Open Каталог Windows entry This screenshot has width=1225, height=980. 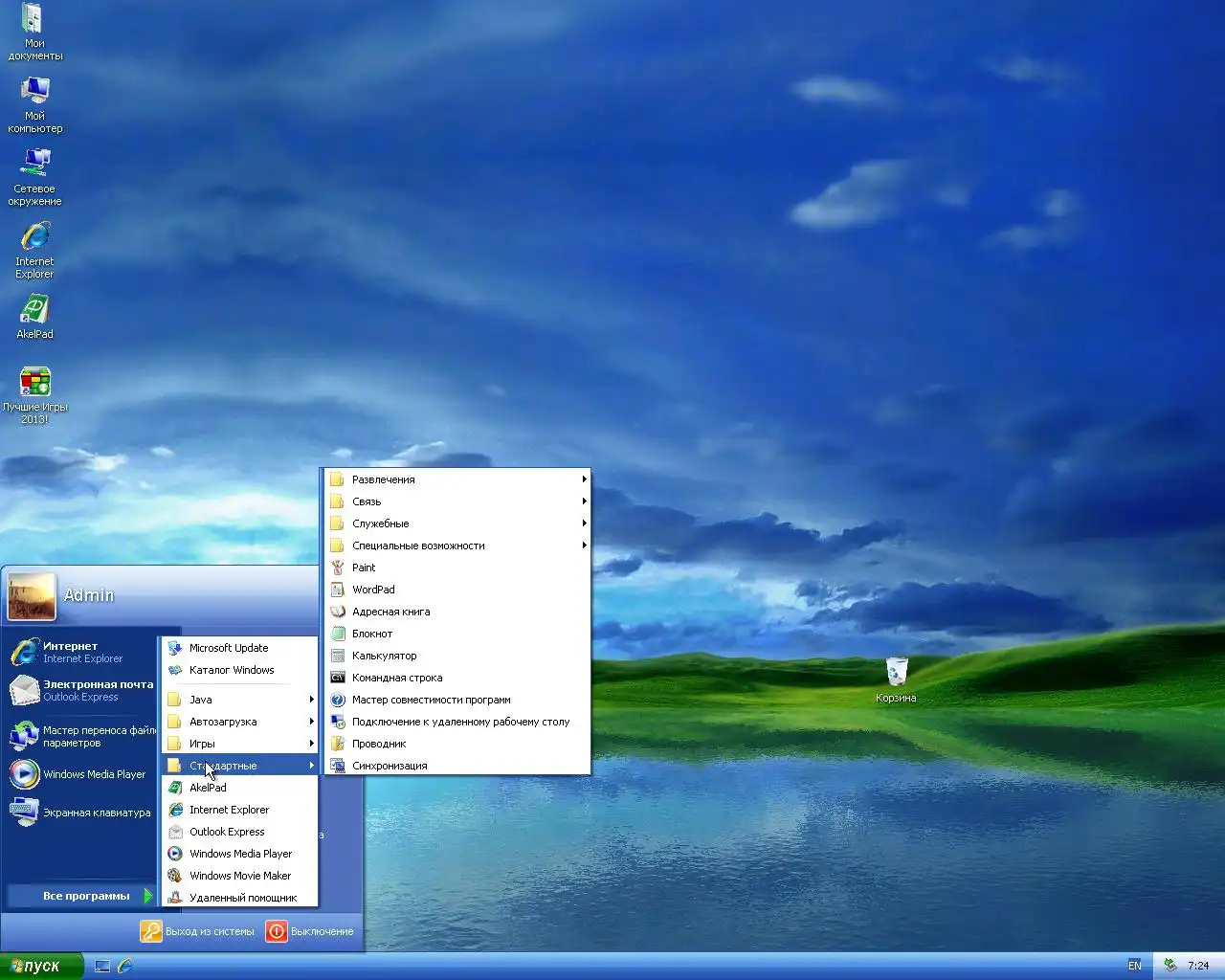click(x=239, y=670)
